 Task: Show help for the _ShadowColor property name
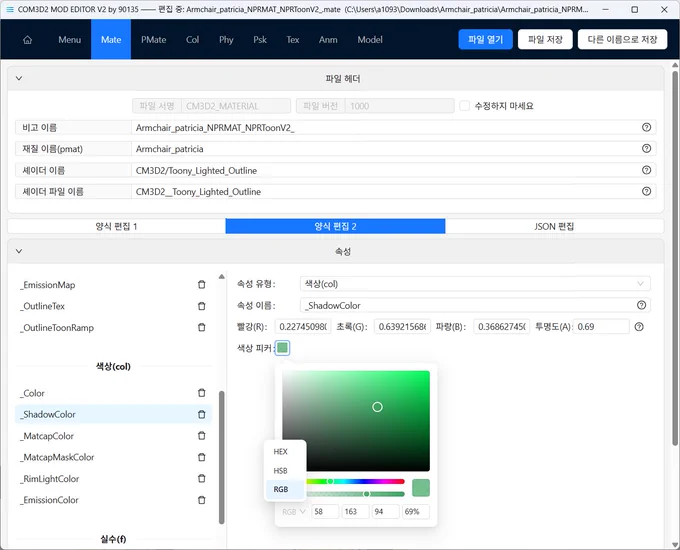(641, 305)
